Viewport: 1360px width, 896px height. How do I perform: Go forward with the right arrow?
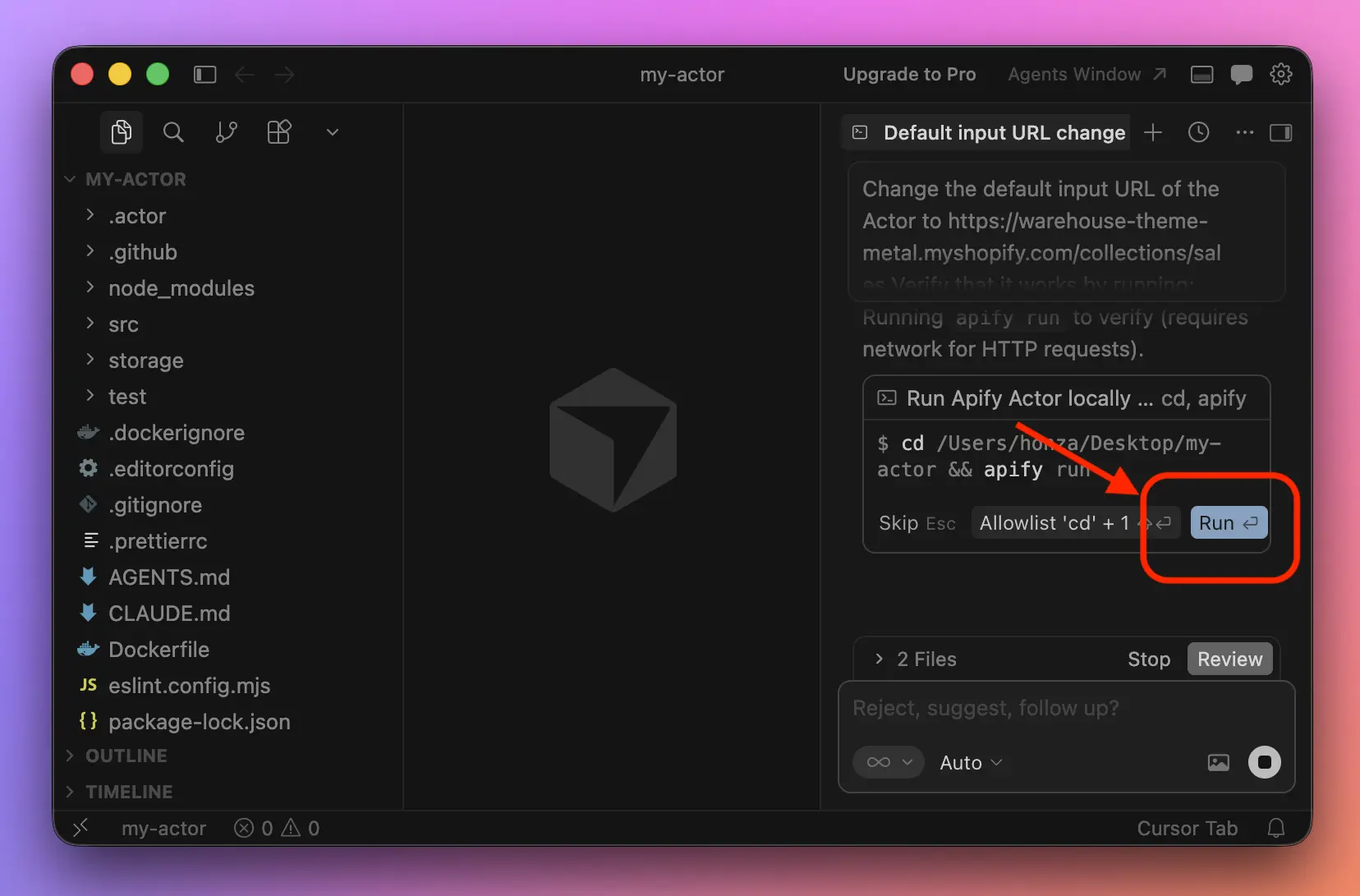(x=284, y=75)
